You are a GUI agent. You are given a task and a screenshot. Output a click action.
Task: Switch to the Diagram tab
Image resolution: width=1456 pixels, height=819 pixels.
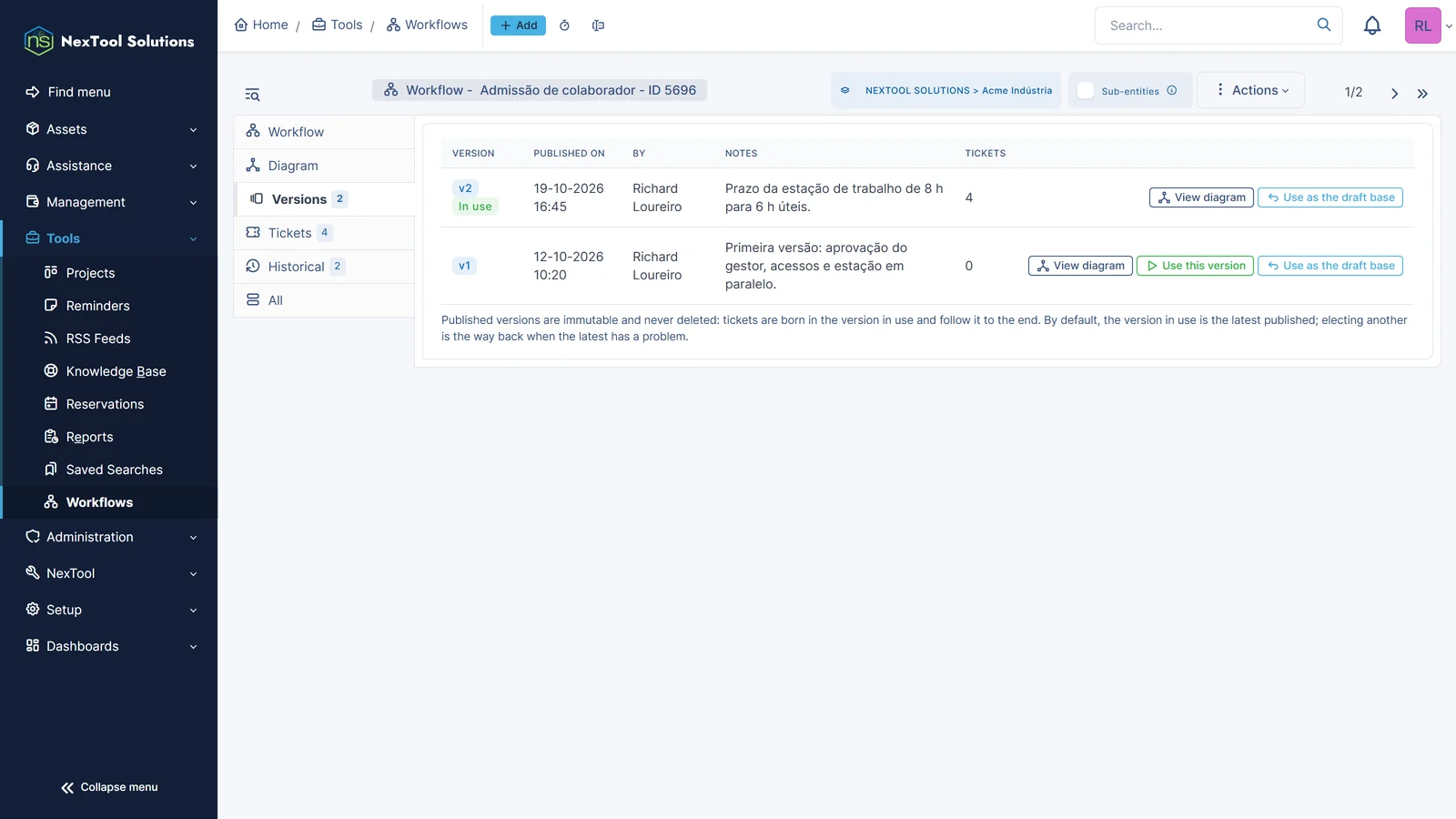[324, 166]
